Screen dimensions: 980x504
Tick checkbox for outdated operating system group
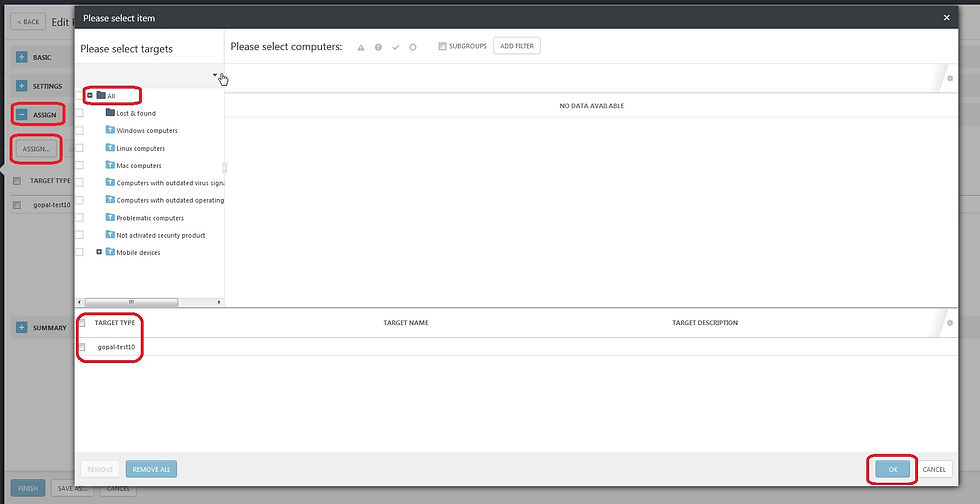pyautogui.click(x=79, y=200)
